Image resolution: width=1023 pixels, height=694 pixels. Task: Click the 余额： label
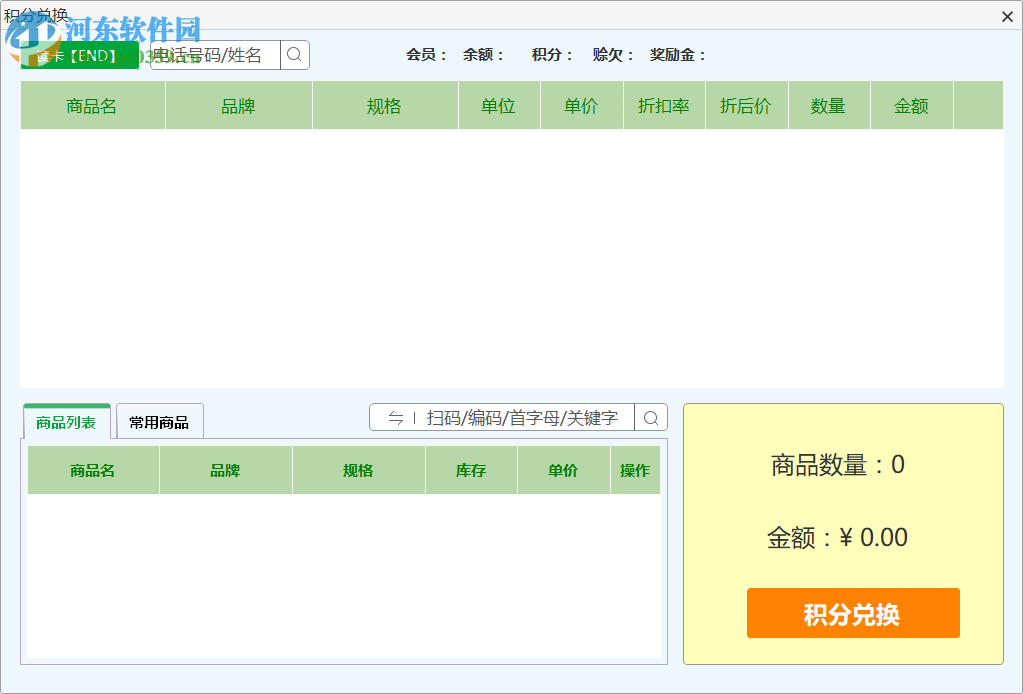click(x=483, y=55)
